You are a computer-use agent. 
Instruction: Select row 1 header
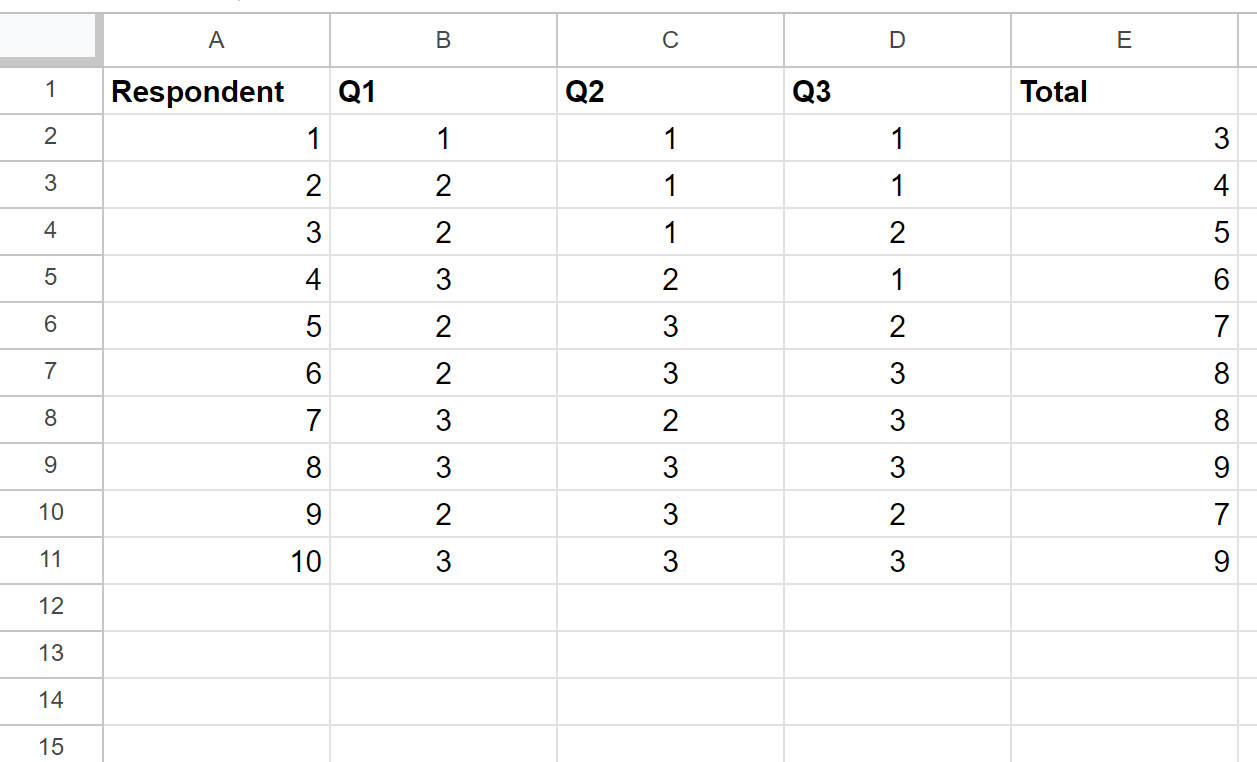coord(51,91)
